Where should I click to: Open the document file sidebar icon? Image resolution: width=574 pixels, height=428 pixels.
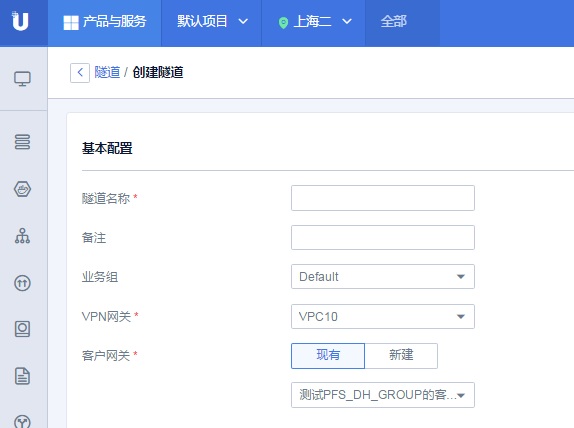22,376
